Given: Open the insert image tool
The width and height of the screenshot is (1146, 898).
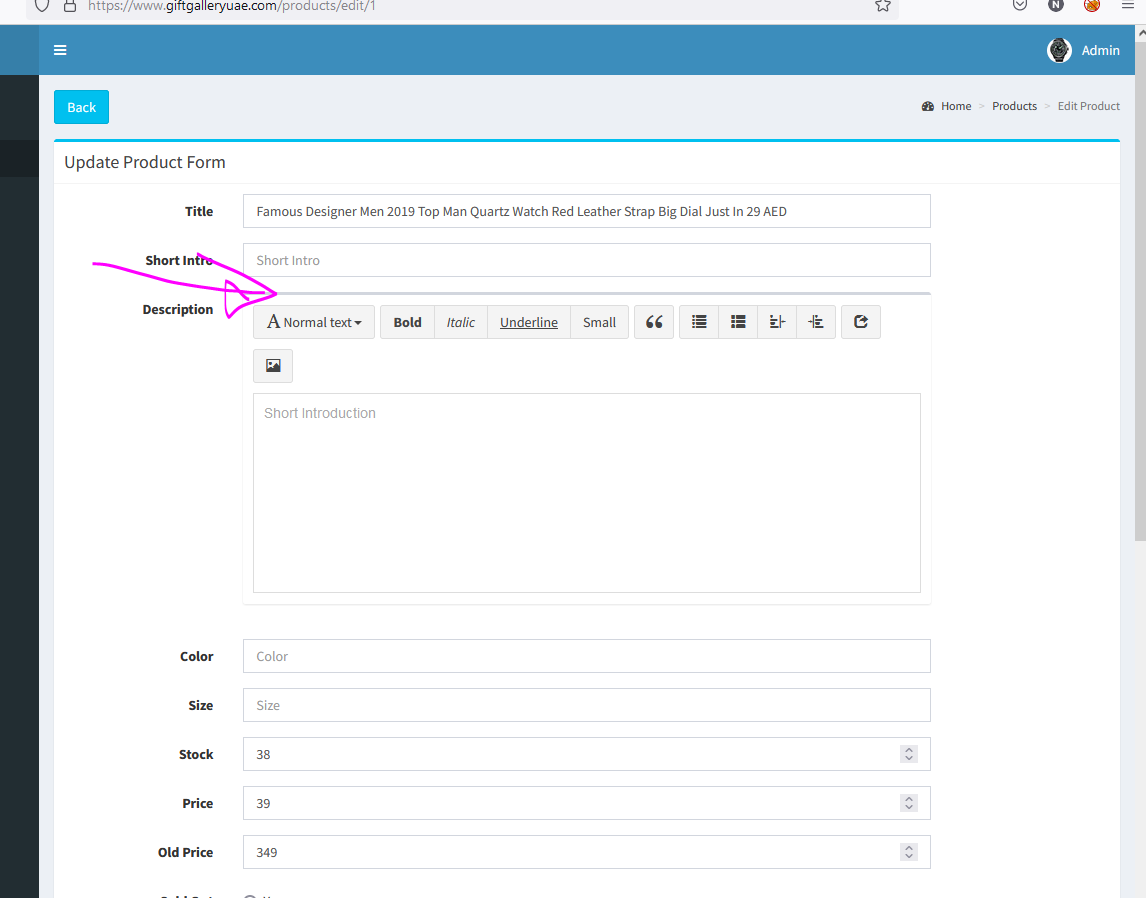Looking at the screenshot, I should click(273, 366).
